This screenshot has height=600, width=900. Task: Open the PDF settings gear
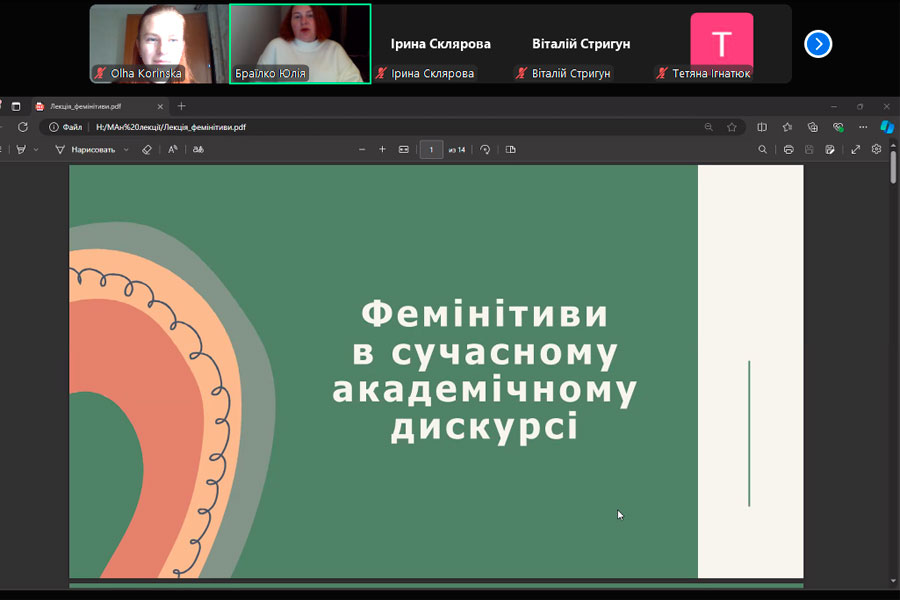[x=877, y=149]
